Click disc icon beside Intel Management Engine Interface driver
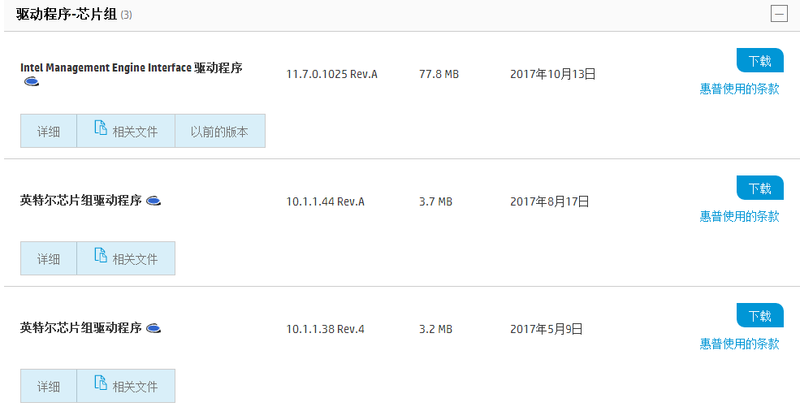Image resolution: width=800 pixels, height=407 pixels. pos(30,83)
